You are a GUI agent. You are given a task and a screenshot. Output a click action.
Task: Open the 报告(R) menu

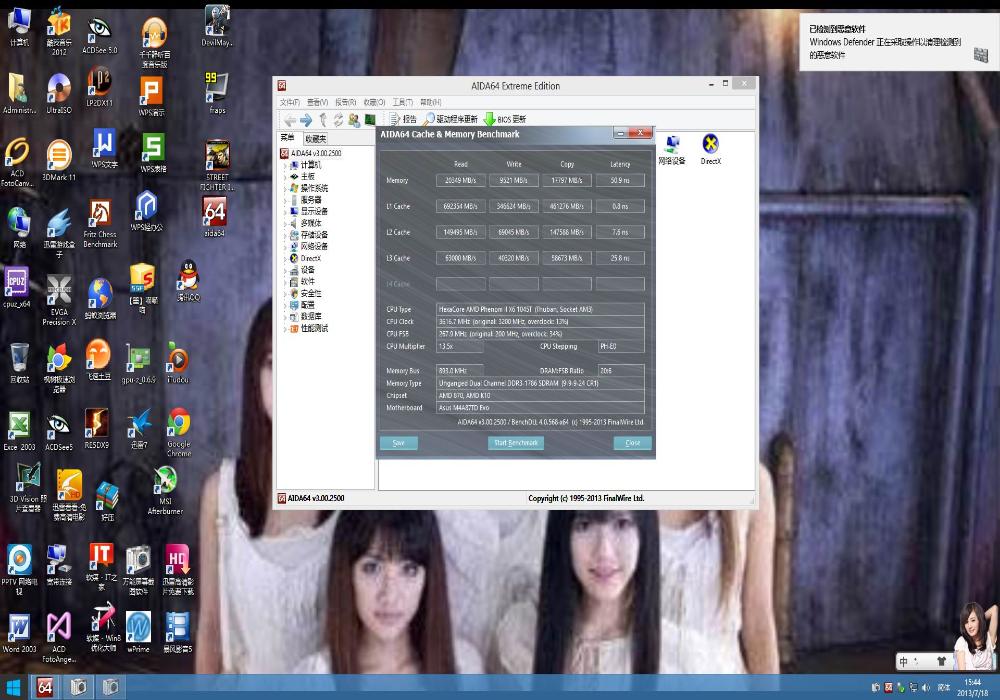(x=346, y=102)
